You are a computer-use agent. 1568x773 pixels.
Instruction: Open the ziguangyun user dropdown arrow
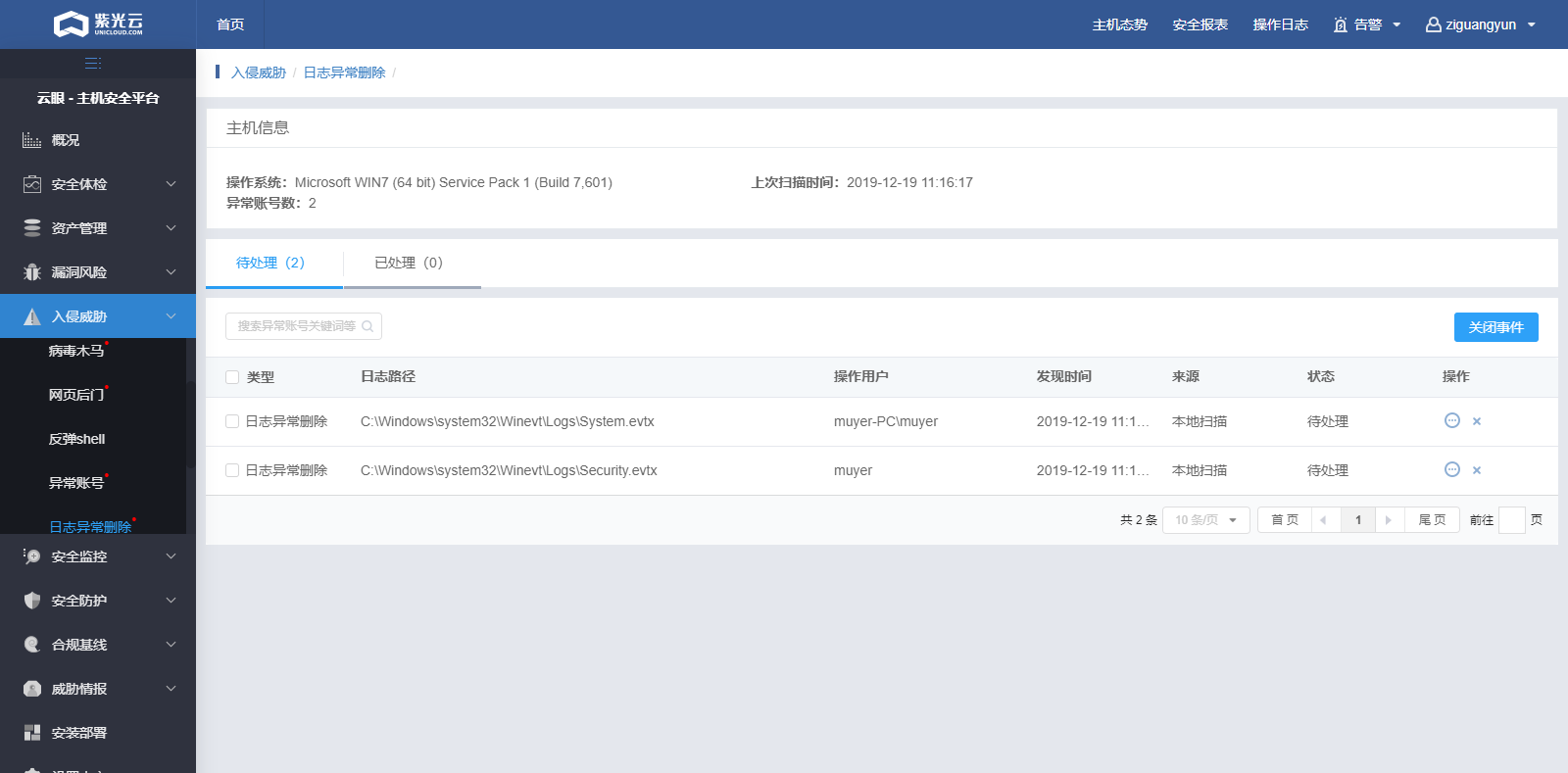[x=1531, y=25]
